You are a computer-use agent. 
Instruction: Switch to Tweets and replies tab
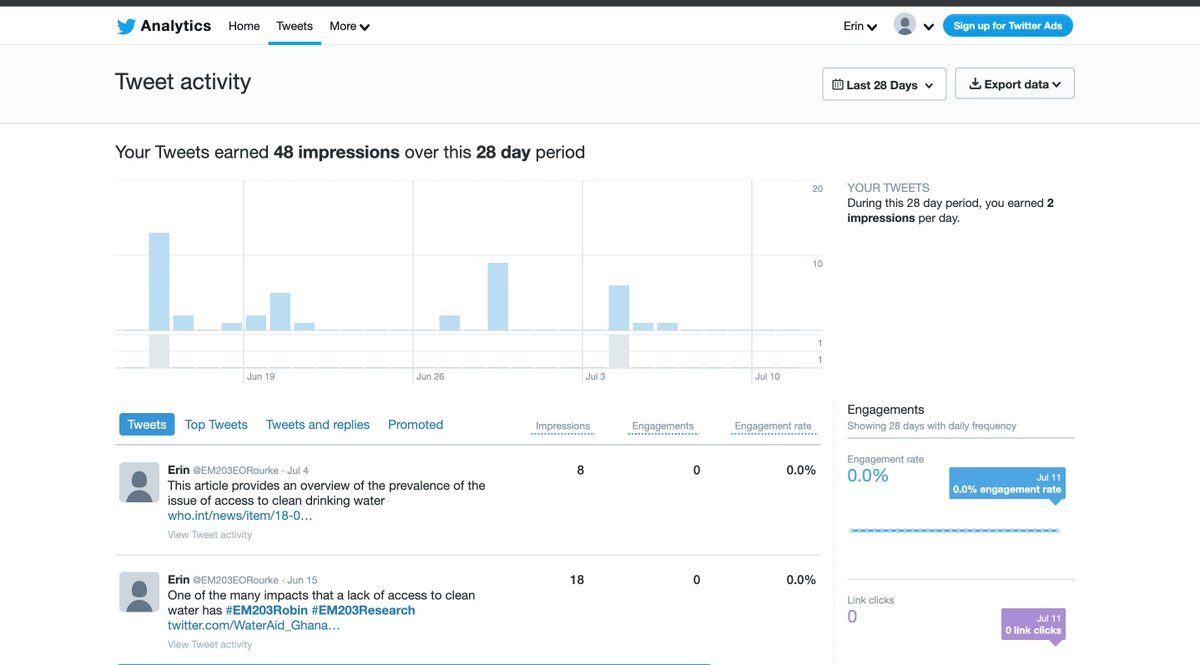point(318,424)
